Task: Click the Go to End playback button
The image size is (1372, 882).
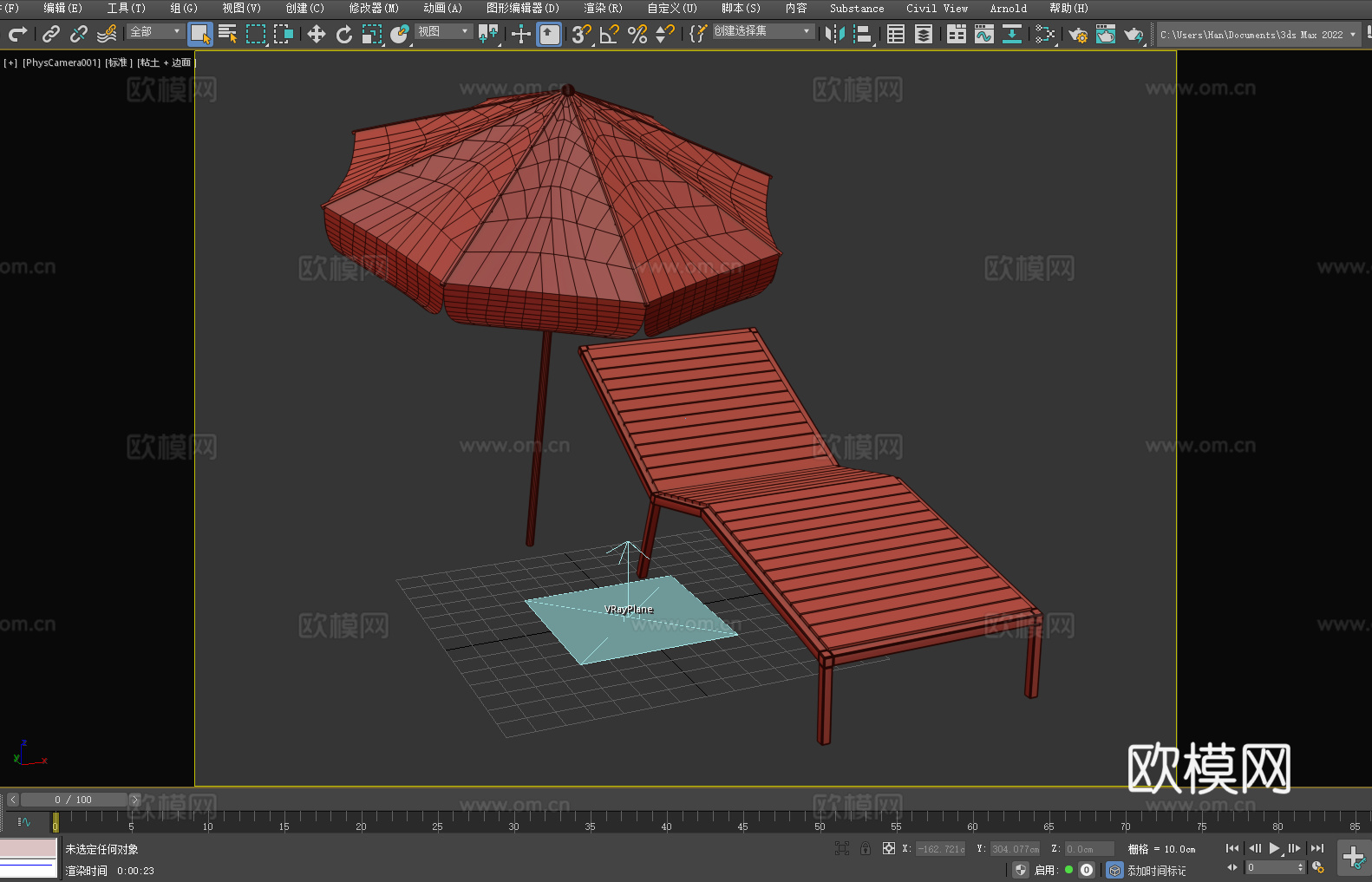Action: (1317, 848)
